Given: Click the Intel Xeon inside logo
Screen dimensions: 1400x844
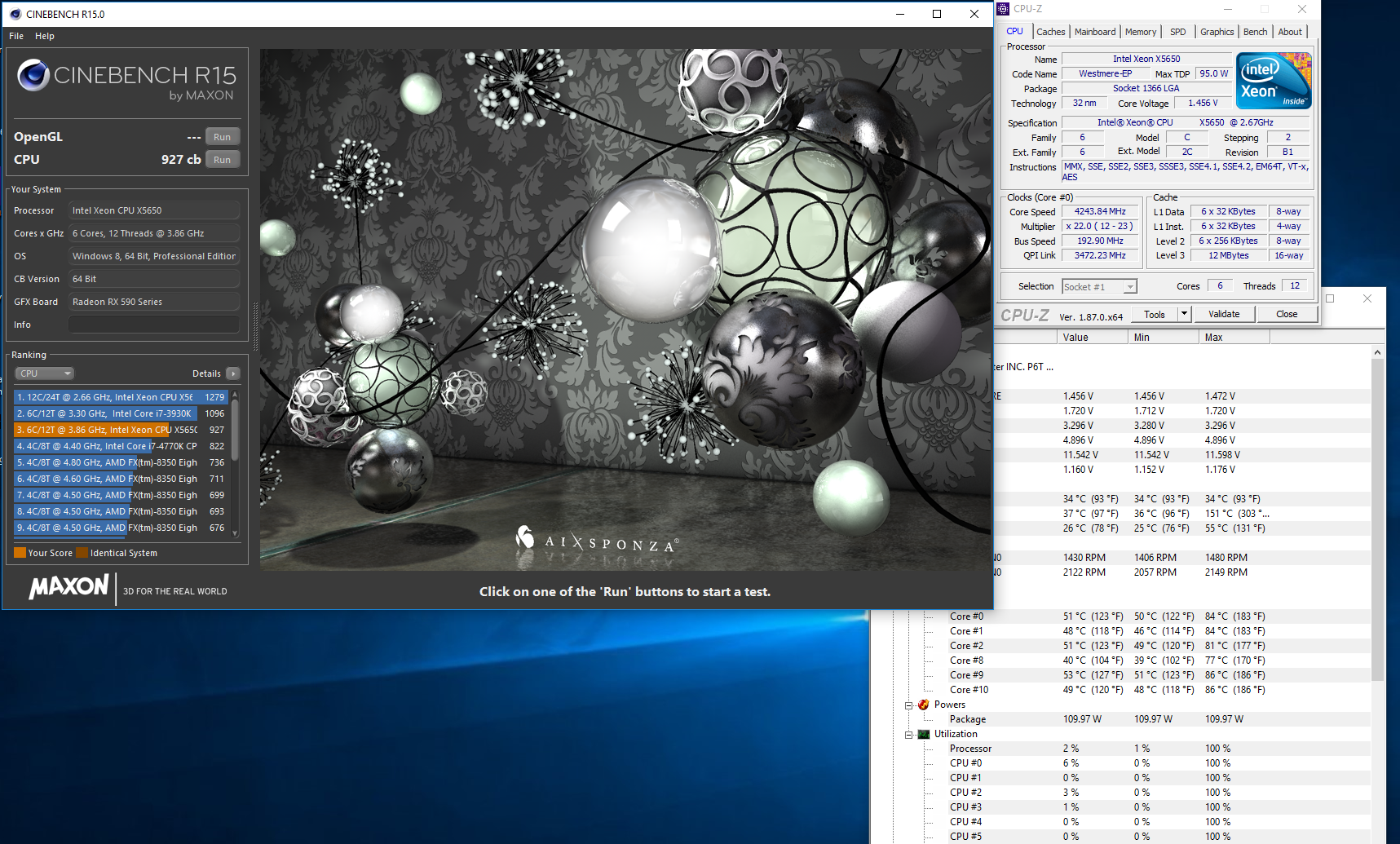Looking at the screenshot, I should coord(1274,80).
